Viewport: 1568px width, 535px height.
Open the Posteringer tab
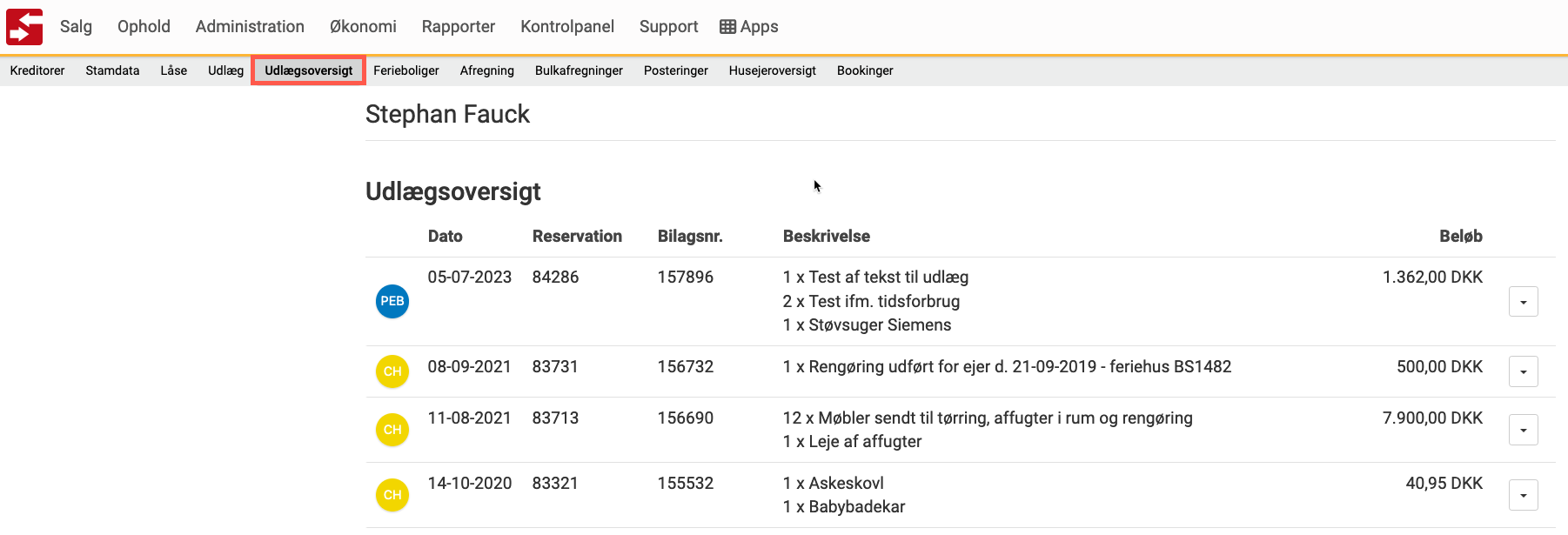[x=676, y=70]
